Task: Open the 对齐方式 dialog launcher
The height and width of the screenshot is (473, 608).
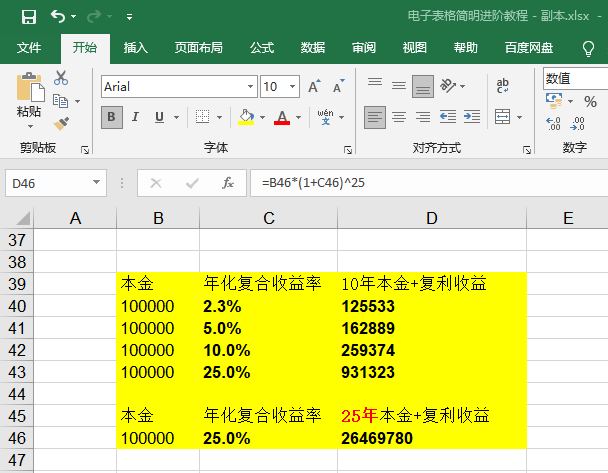Action: (527, 150)
